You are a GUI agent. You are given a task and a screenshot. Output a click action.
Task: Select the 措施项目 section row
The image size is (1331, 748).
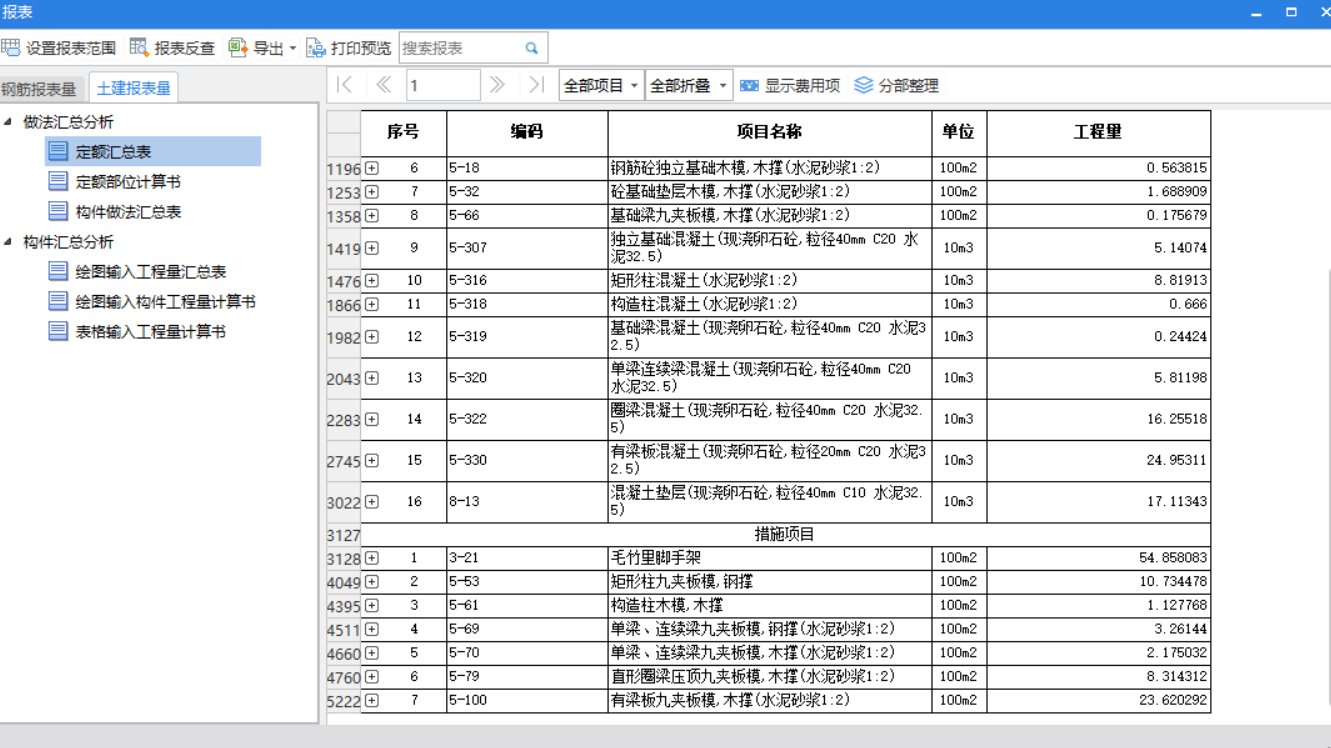tap(785, 535)
